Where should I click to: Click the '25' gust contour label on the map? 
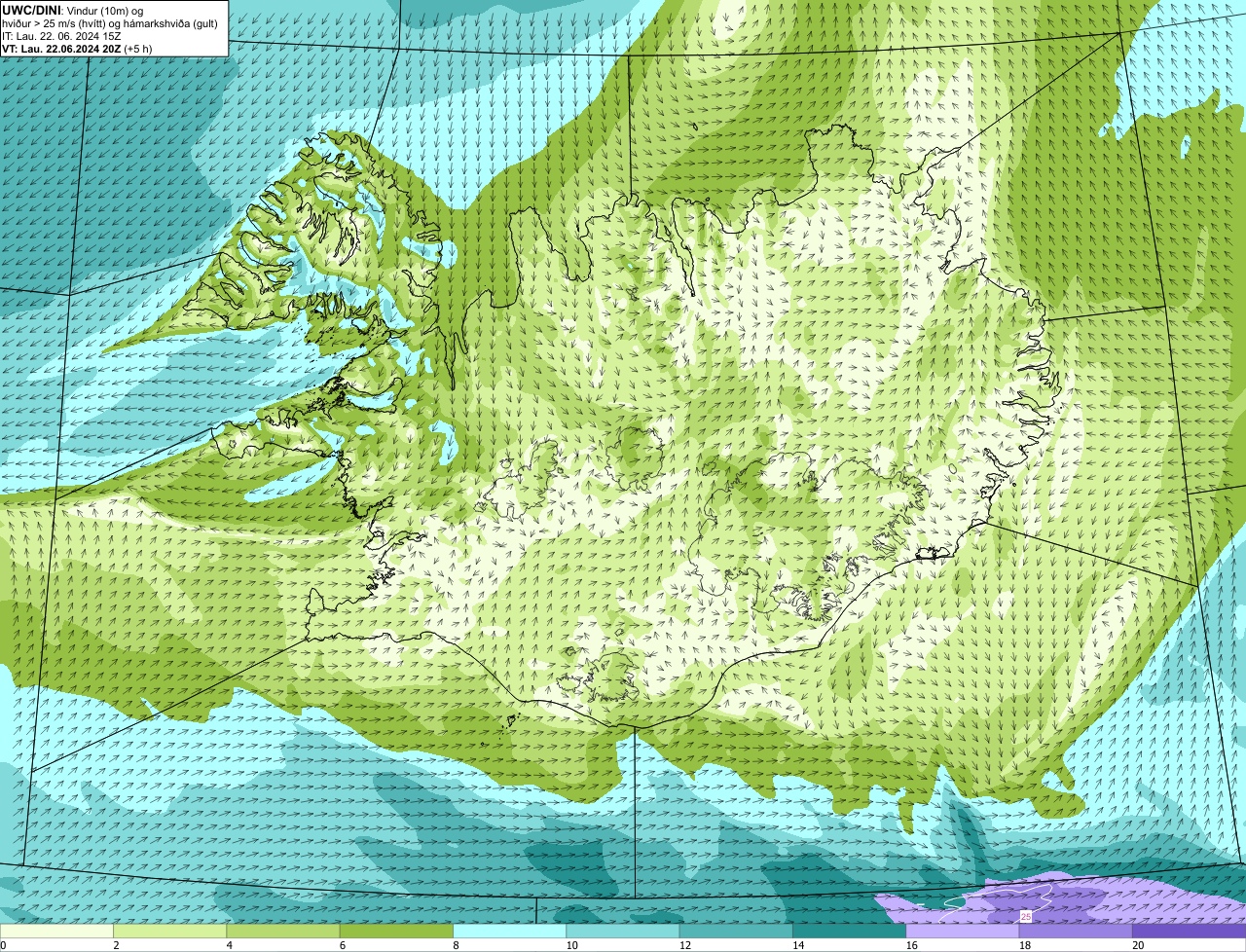pos(1026,916)
